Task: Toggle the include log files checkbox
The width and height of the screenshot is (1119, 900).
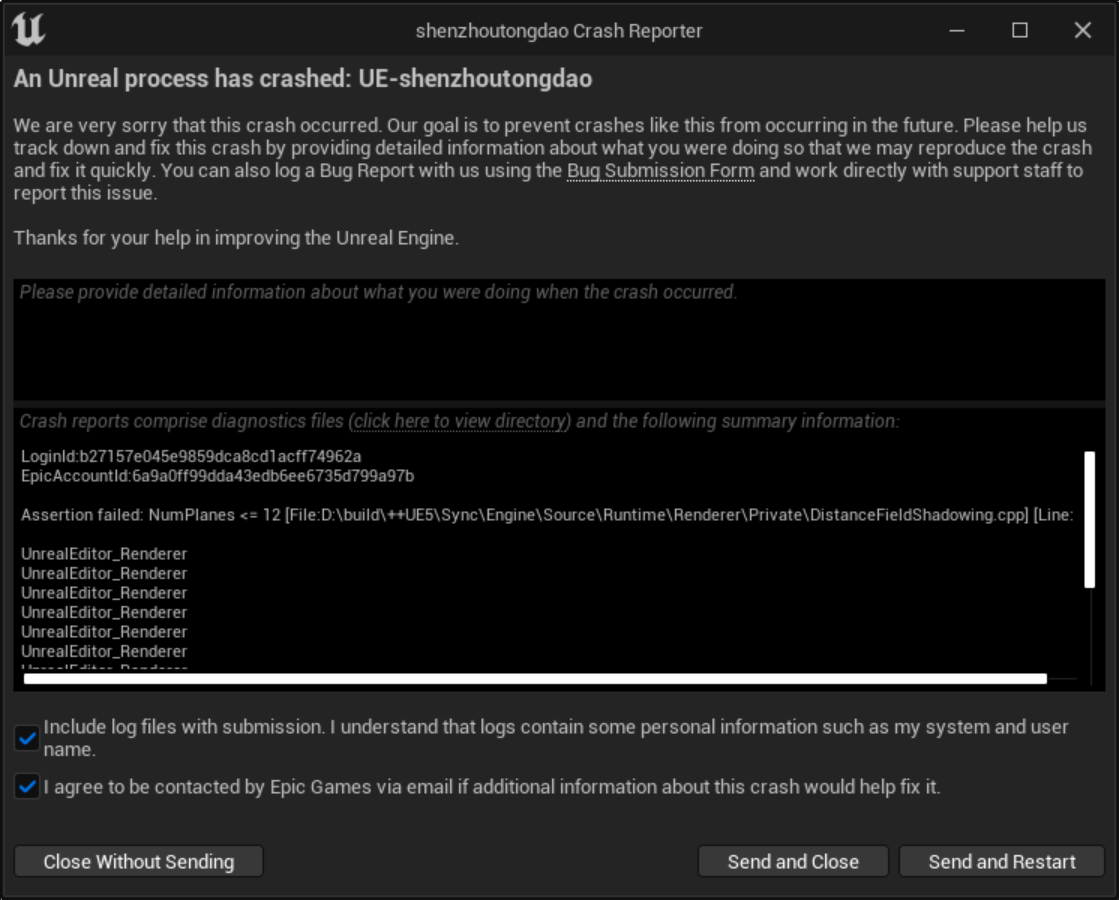Action: click(27, 738)
